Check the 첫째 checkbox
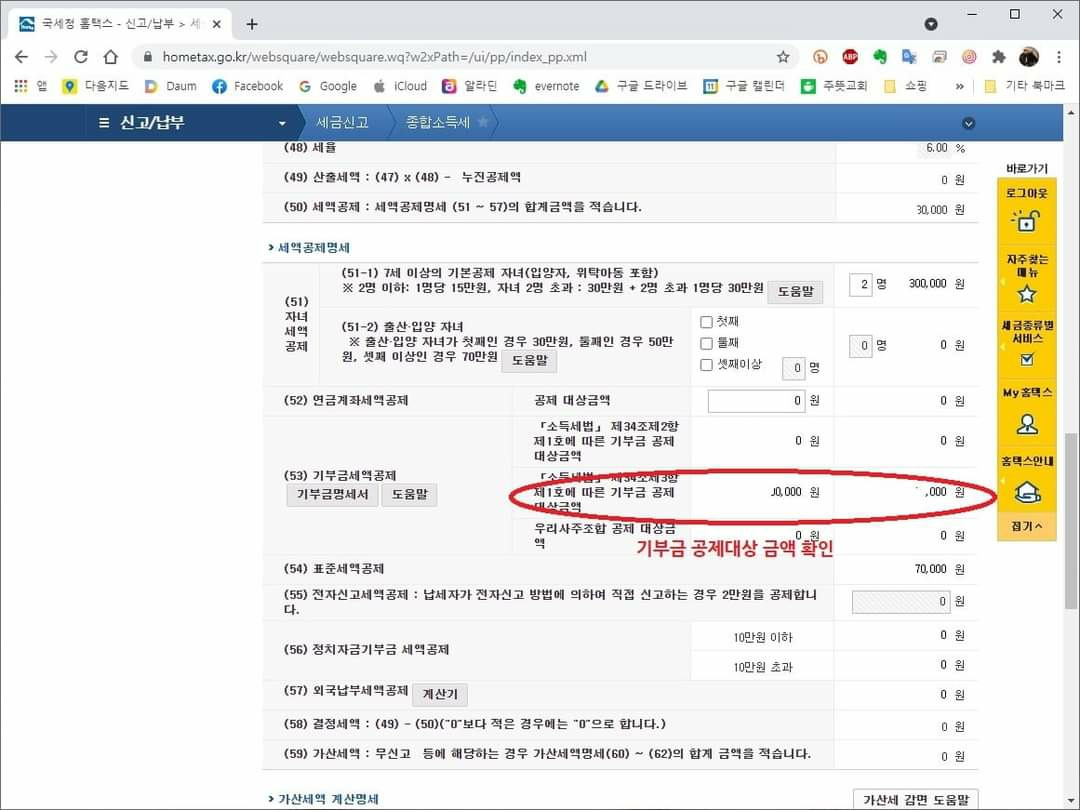Image resolution: width=1080 pixels, height=810 pixels. pyautogui.click(x=707, y=322)
